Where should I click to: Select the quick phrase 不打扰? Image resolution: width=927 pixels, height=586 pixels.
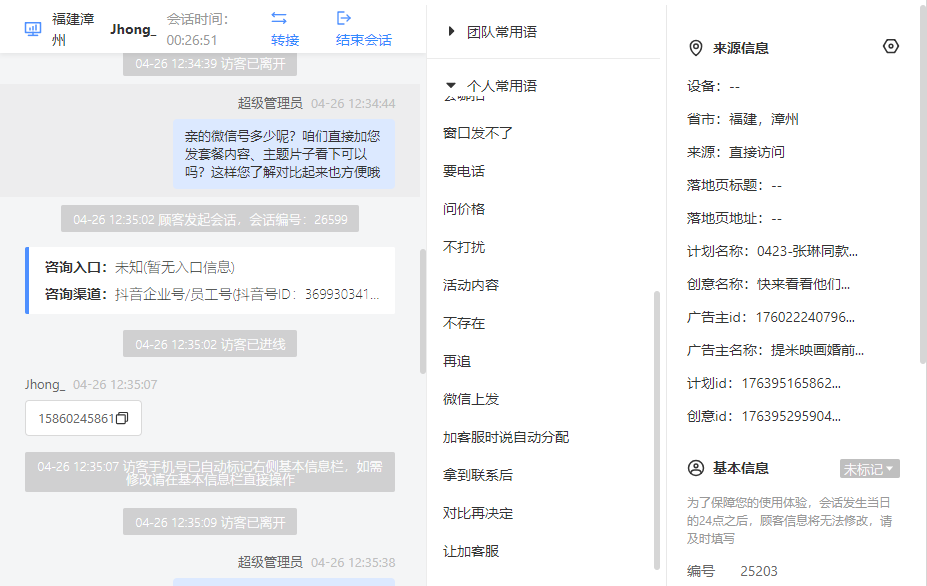tap(464, 247)
